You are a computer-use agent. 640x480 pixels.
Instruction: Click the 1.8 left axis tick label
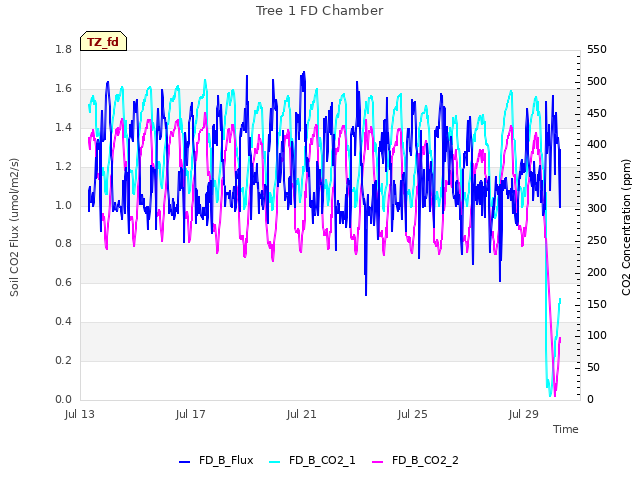[x=64, y=49]
